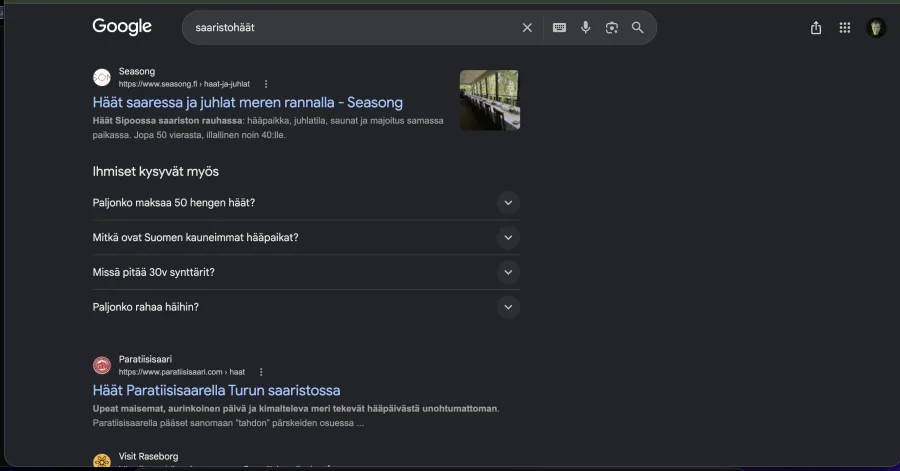The height and width of the screenshot is (471, 900).
Task: Expand Paljonko rahaa häihin? question
Action: pyautogui.click(x=306, y=307)
